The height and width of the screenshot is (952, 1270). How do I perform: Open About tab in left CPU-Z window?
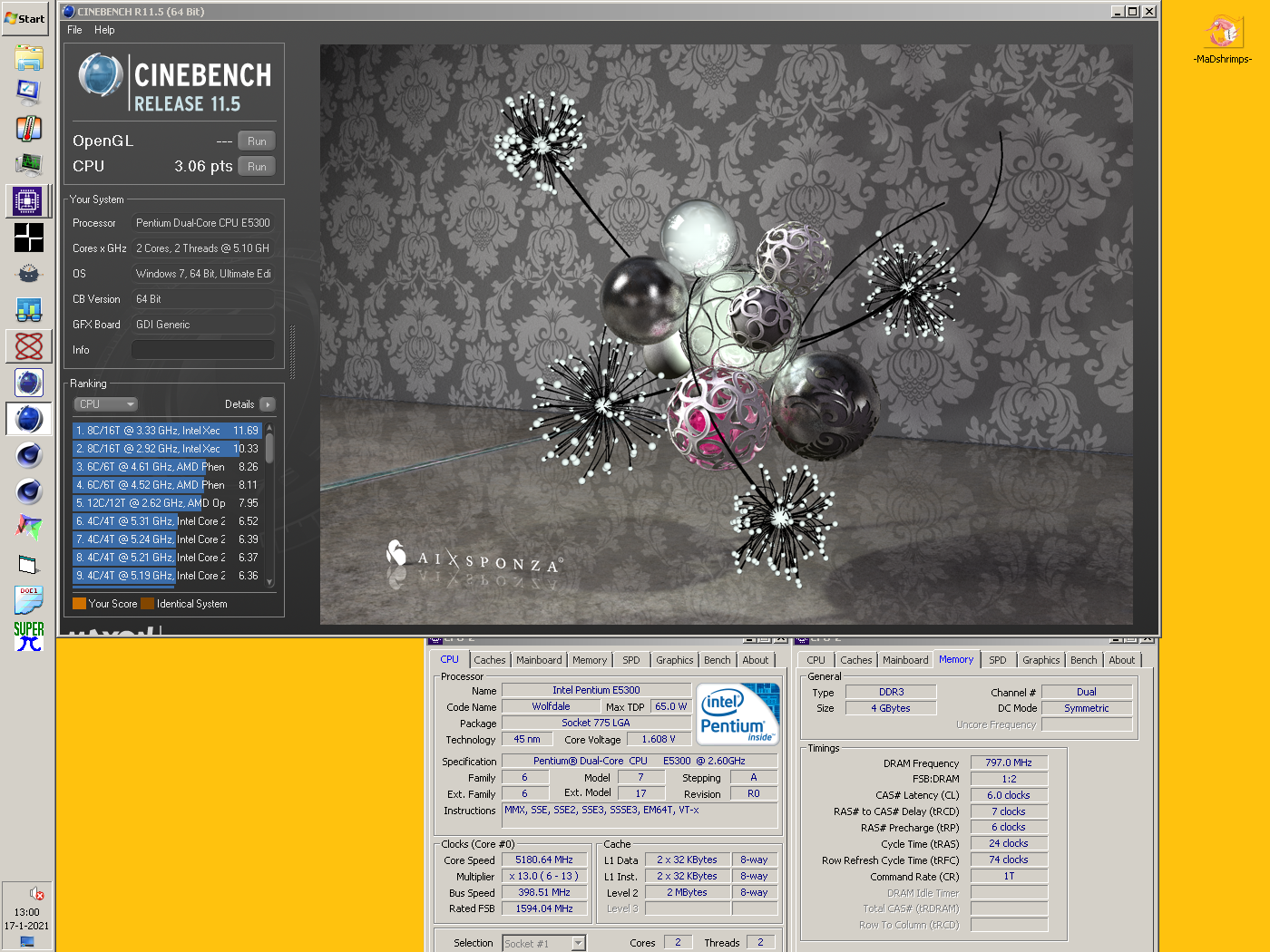[756, 660]
